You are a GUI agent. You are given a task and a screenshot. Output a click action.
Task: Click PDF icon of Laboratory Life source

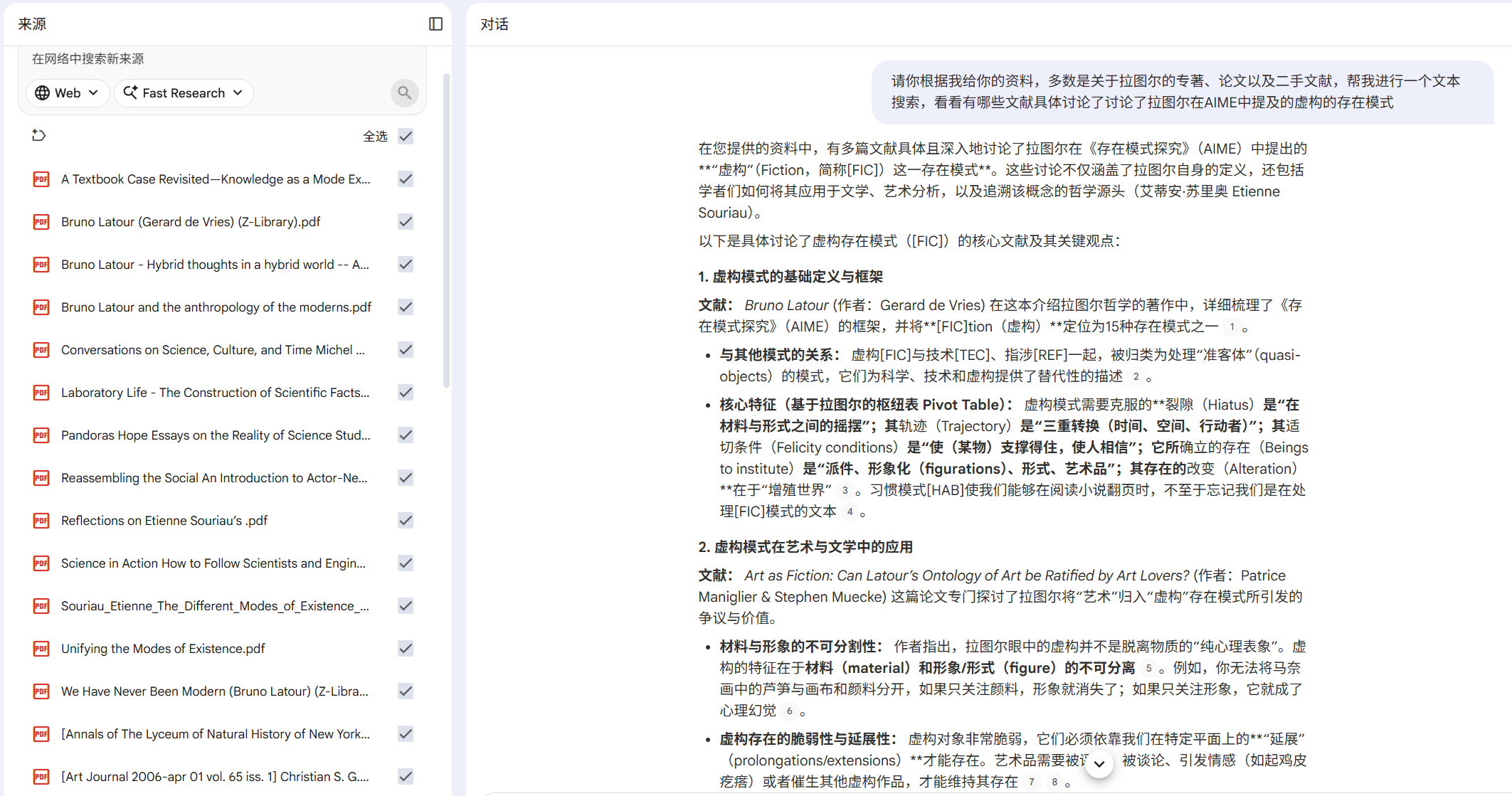coord(41,393)
